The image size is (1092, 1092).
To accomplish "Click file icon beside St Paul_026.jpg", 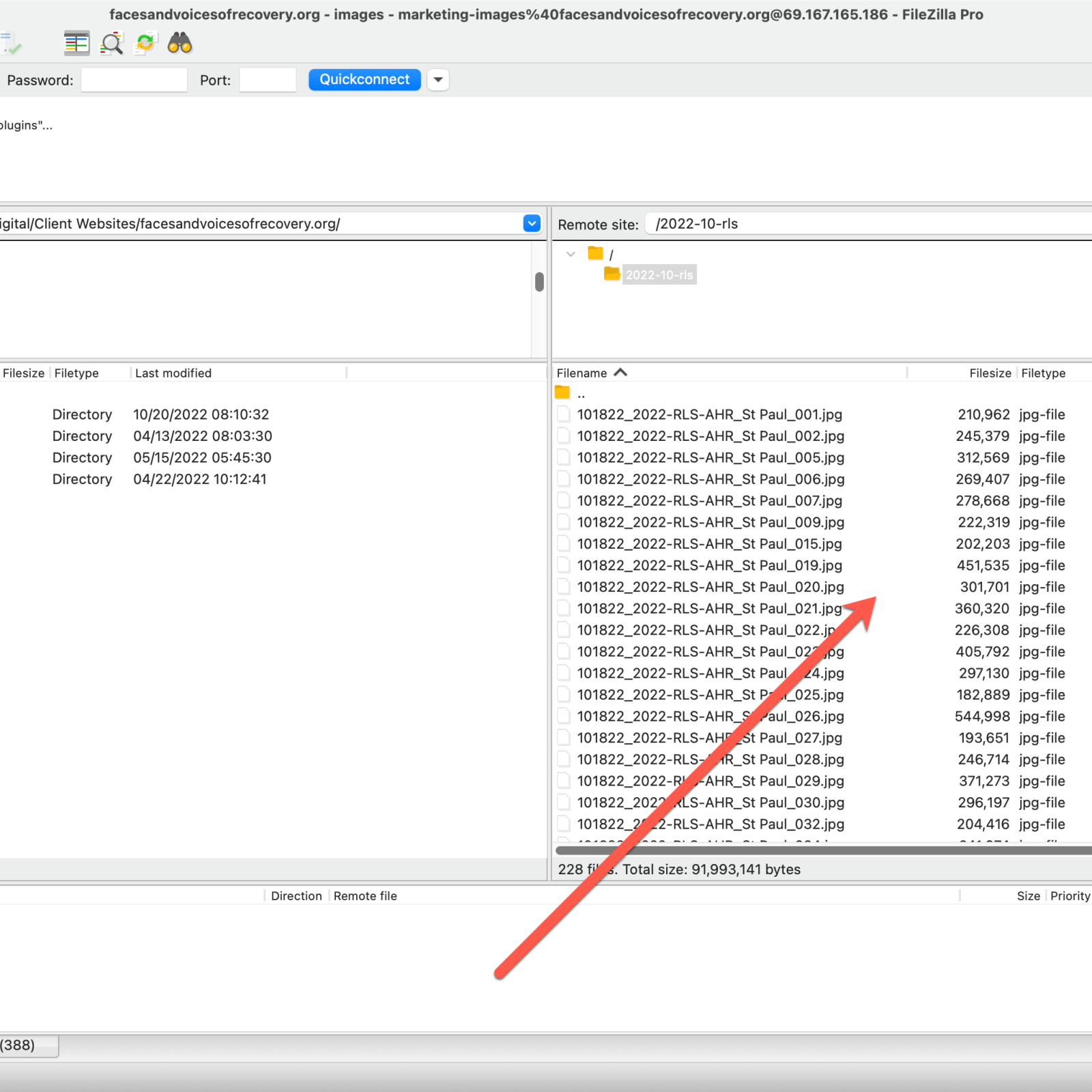I will (x=564, y=717).
